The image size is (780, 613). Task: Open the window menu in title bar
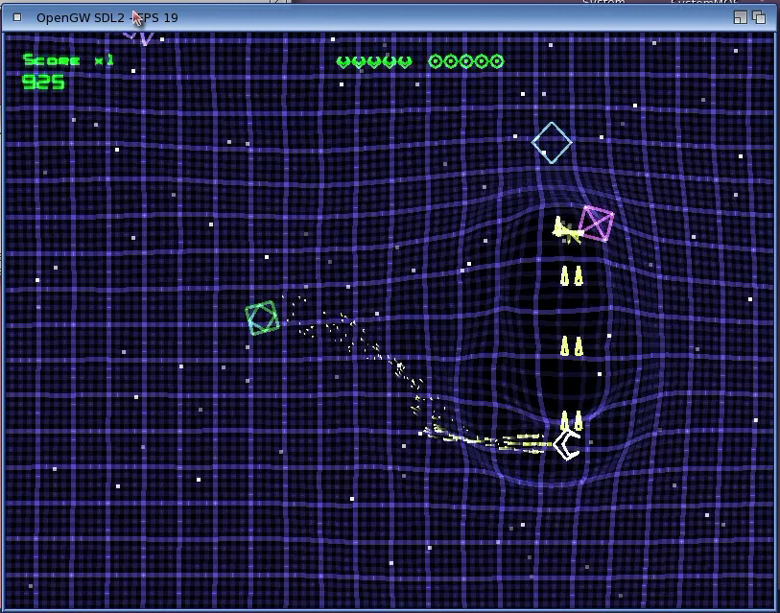[17, 17]
